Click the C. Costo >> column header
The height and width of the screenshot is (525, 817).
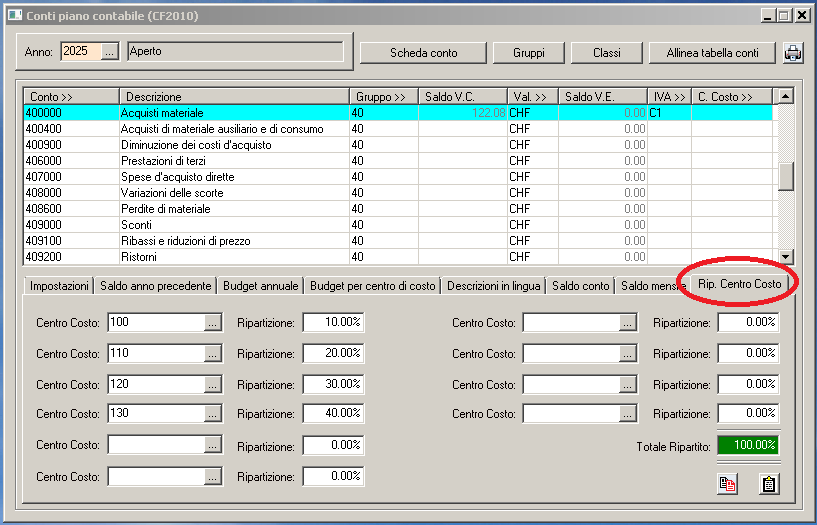(731, 97)
